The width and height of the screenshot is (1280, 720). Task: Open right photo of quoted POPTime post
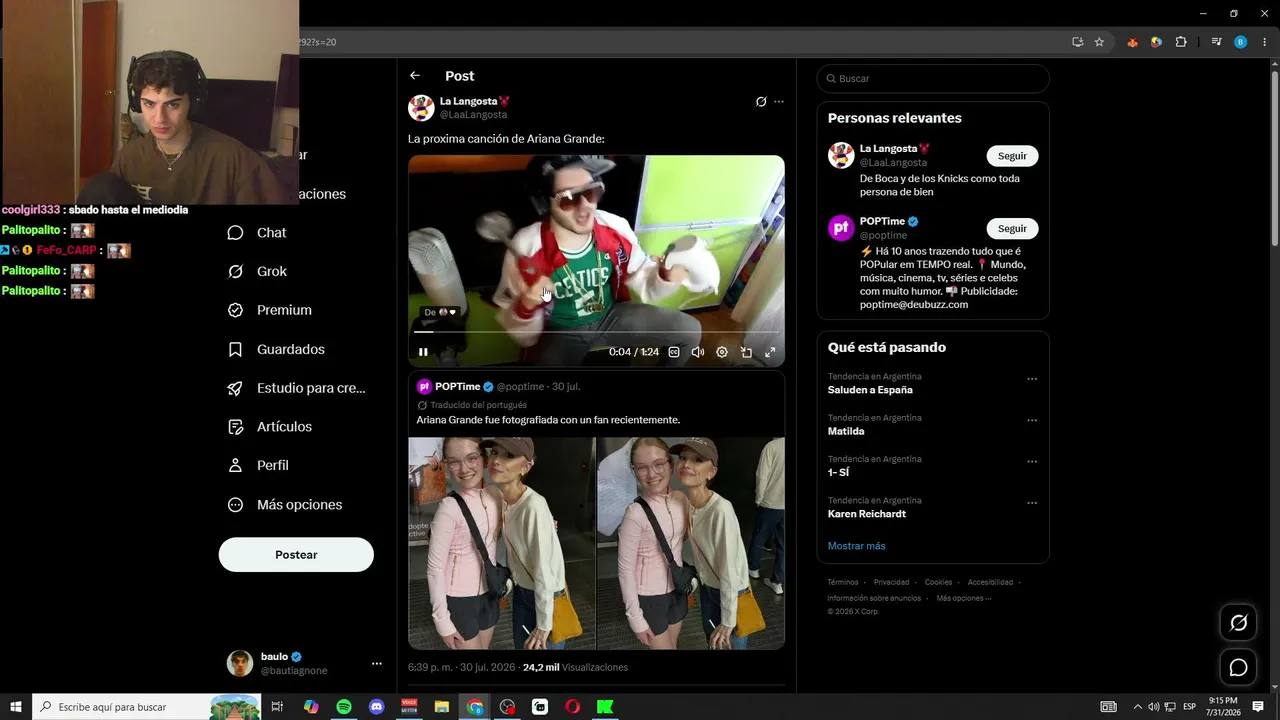691,543
